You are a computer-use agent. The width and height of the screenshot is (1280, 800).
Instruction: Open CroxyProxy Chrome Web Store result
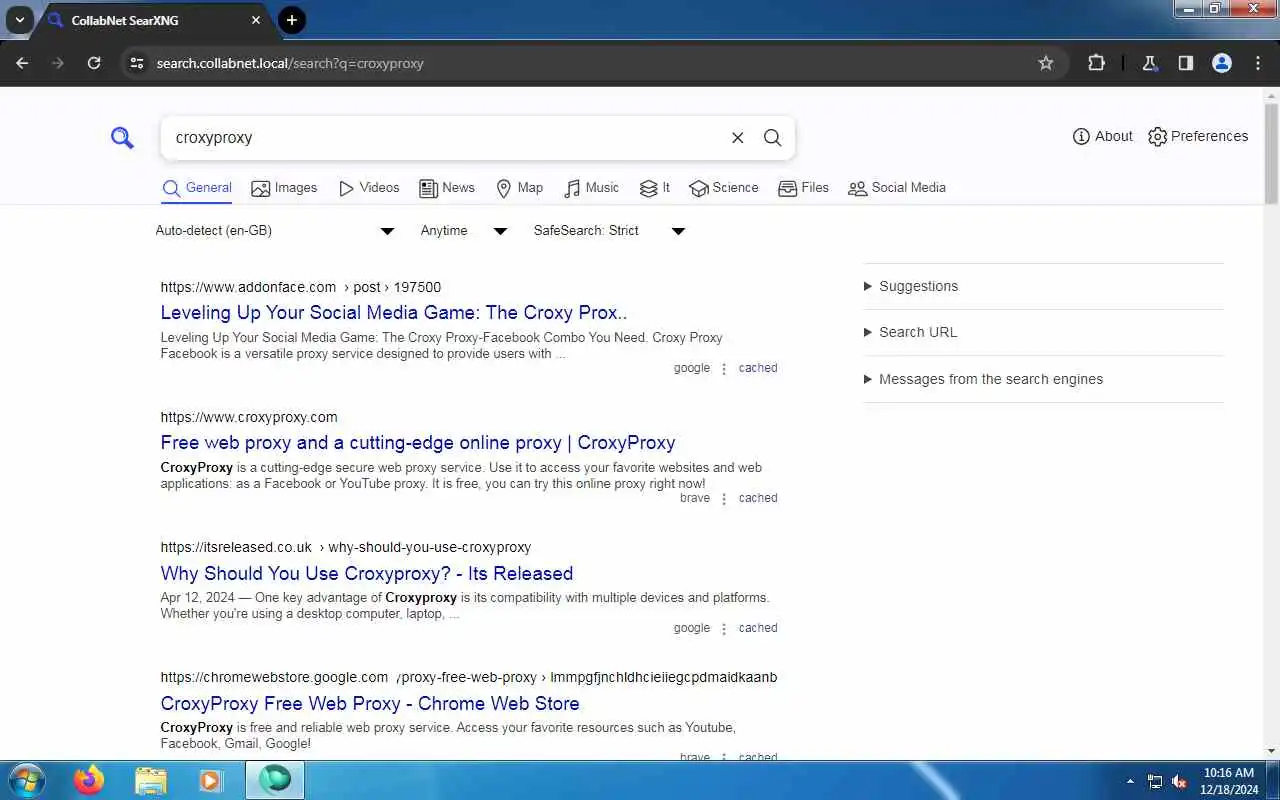(x=370, y=704)
